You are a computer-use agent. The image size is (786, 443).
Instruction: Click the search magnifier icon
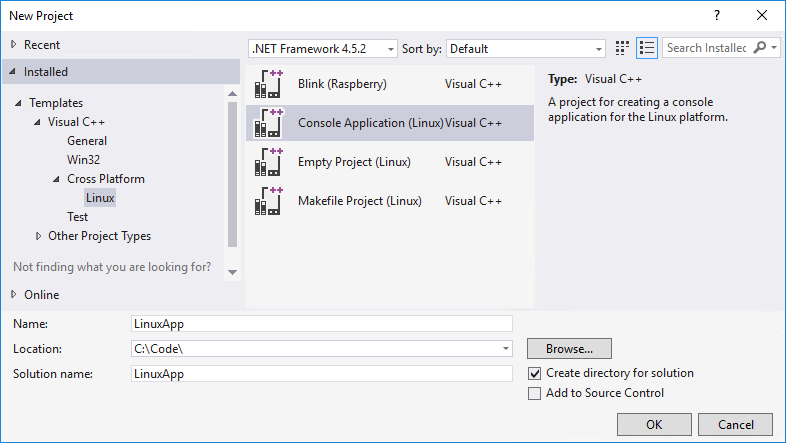click(760, 48)
